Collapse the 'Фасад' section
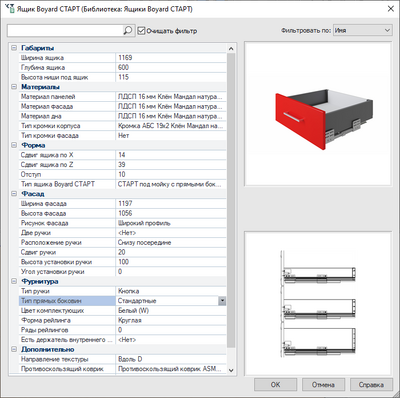The height and width of the screenshot is (398, 400). click(14, 194)
